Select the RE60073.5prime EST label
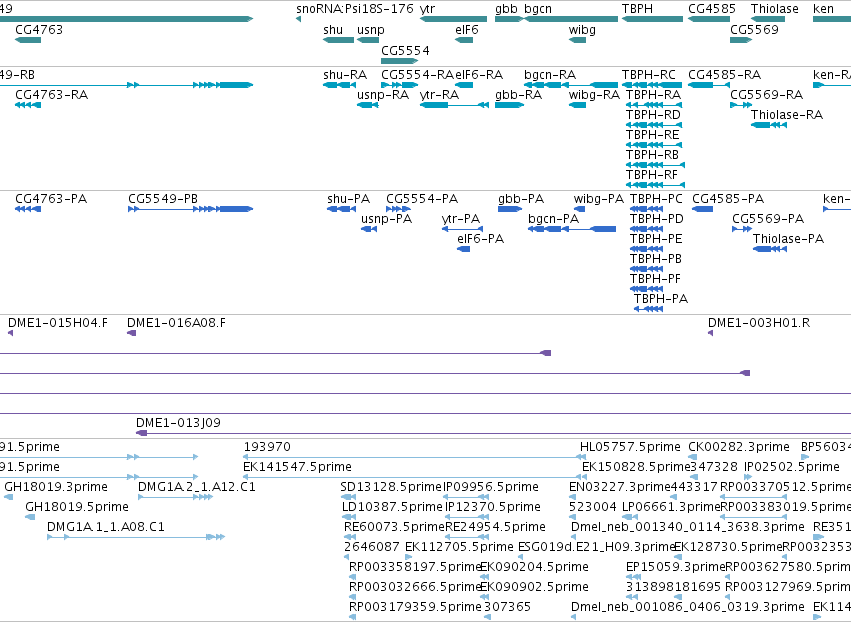Screen dimensions: 851x622 coord(394,527)
